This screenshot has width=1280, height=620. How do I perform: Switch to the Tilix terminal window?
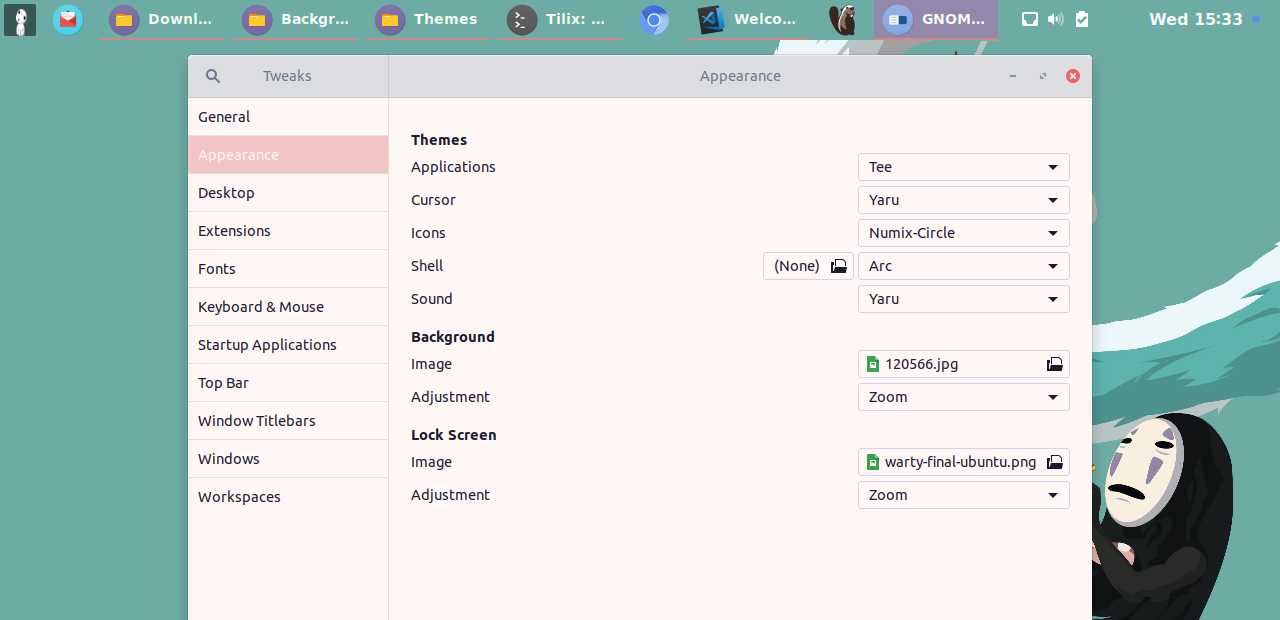(558, 20)
